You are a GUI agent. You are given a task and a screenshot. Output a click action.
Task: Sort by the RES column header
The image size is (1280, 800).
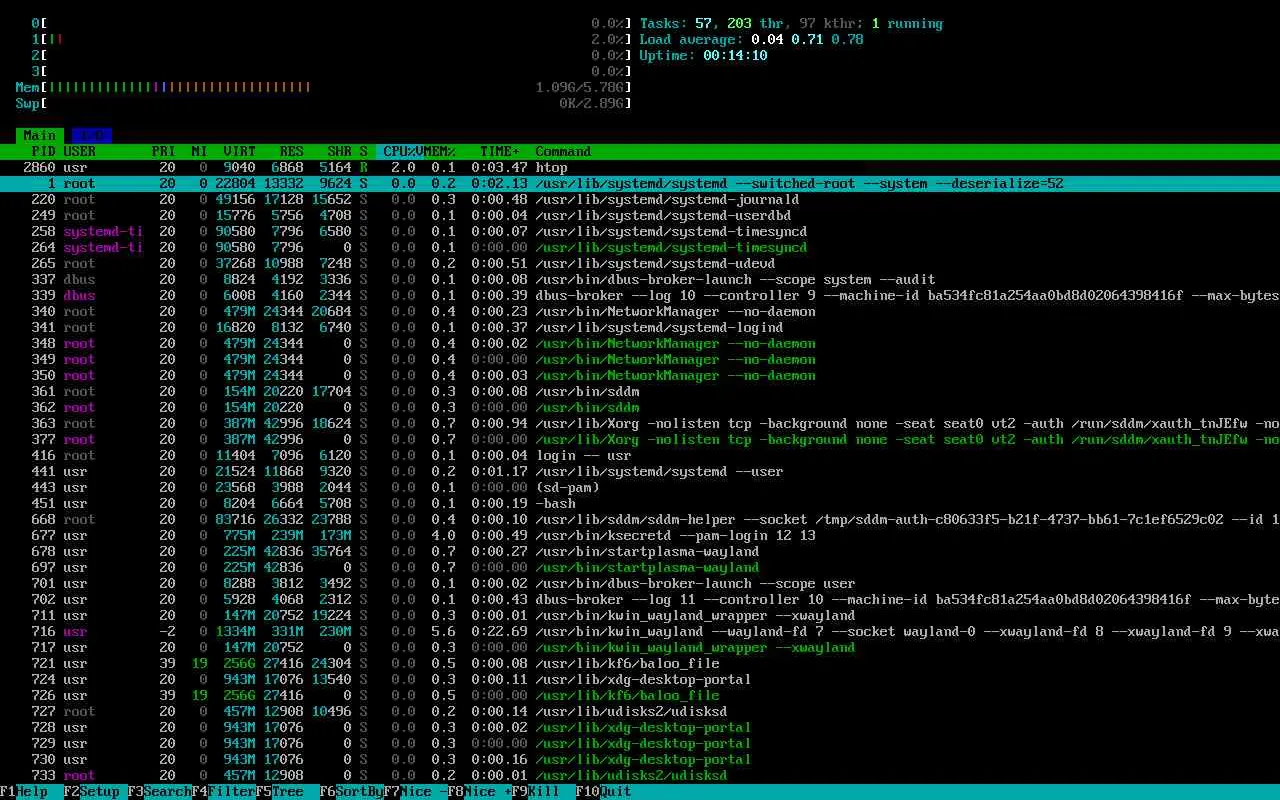pos(291,151)
